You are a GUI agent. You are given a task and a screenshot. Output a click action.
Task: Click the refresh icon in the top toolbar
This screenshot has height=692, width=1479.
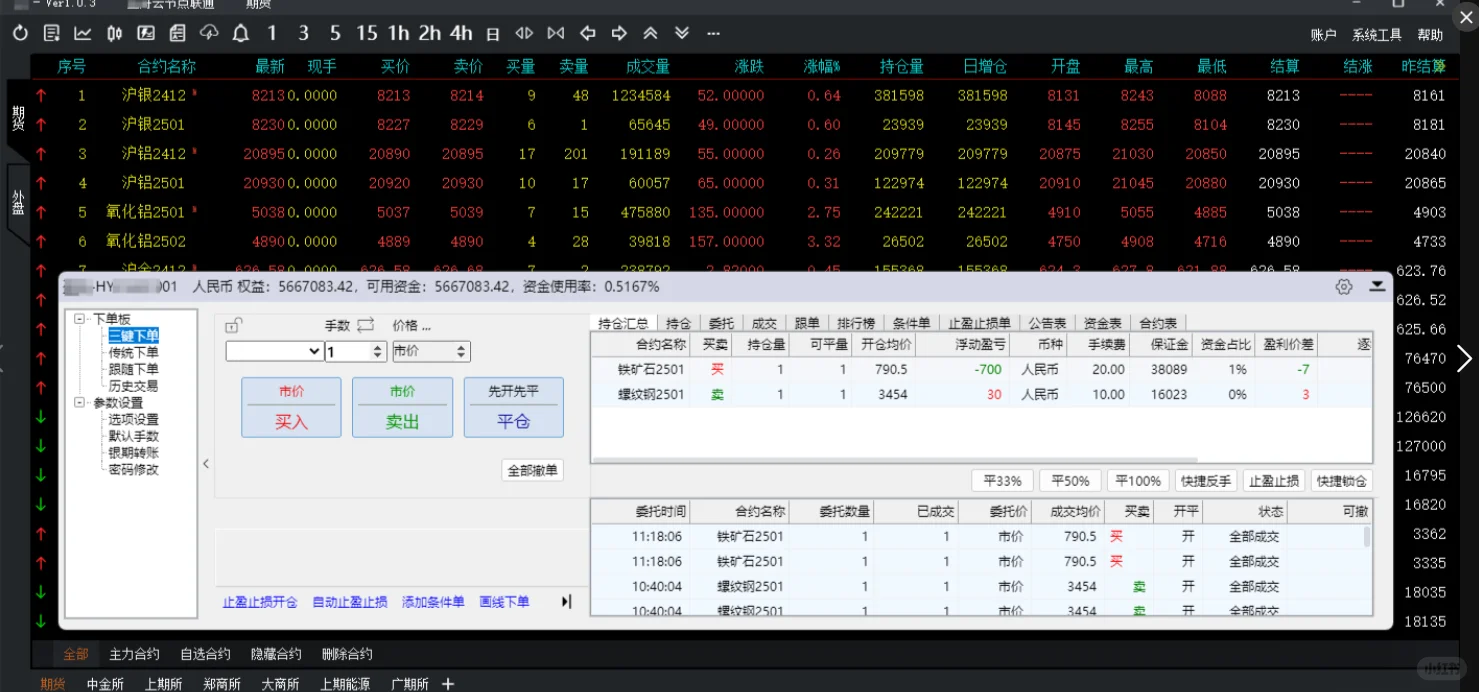pyautogui.click(x=20, y=33)
